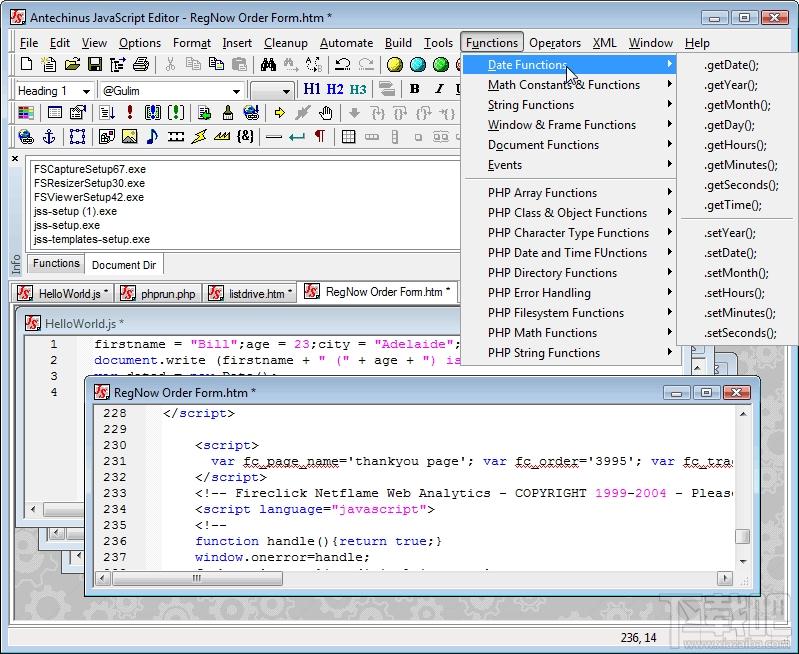Viewport: 799px width, 654px height.
Task: Open a file with the folder icon
Action: 72,65
